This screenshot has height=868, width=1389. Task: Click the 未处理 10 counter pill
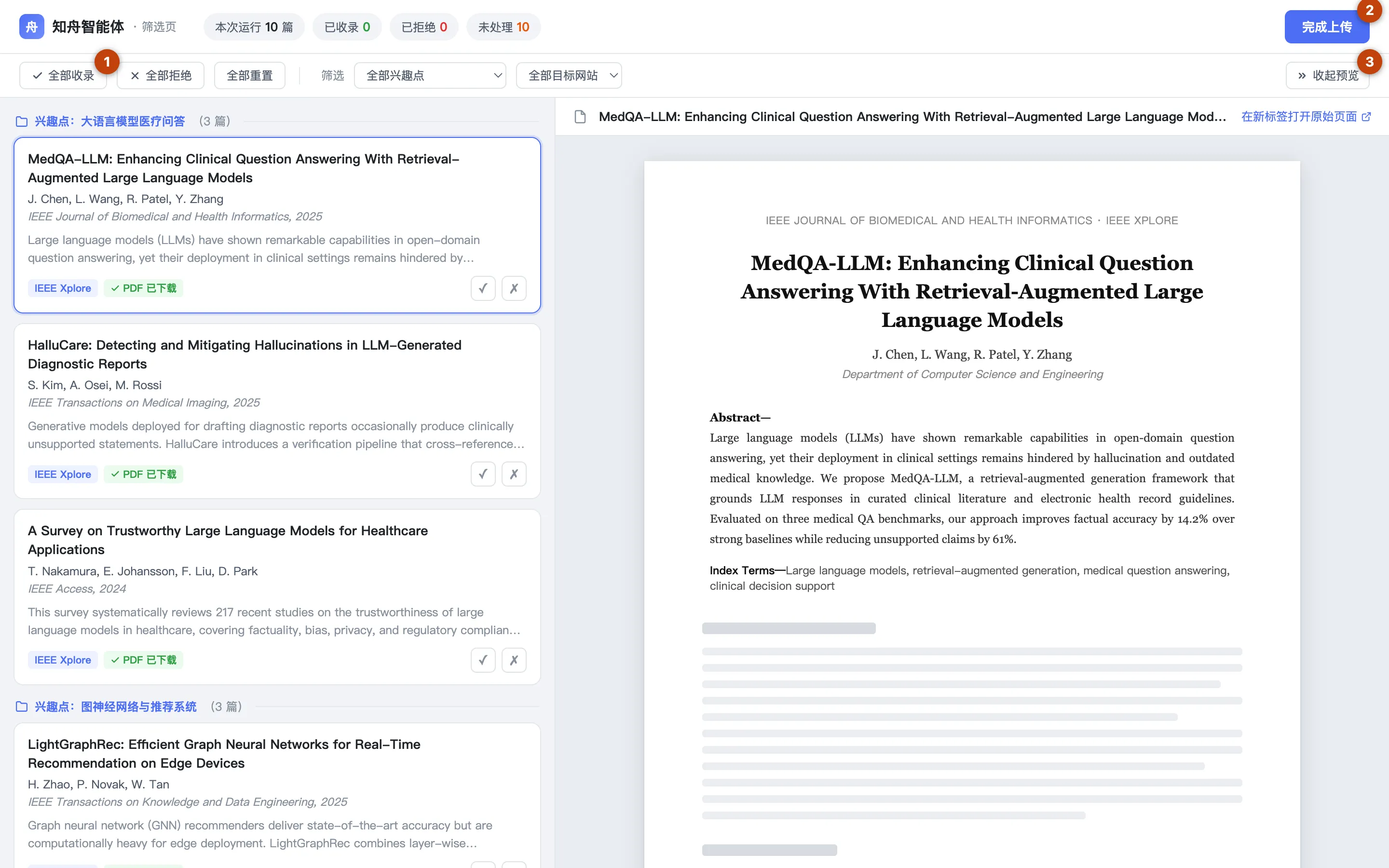click(x=504, y=27)
